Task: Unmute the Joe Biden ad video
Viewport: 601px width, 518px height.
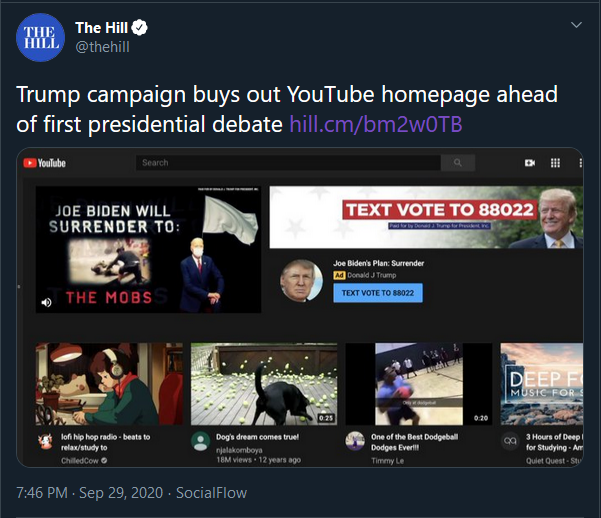Action: [44, 301]
